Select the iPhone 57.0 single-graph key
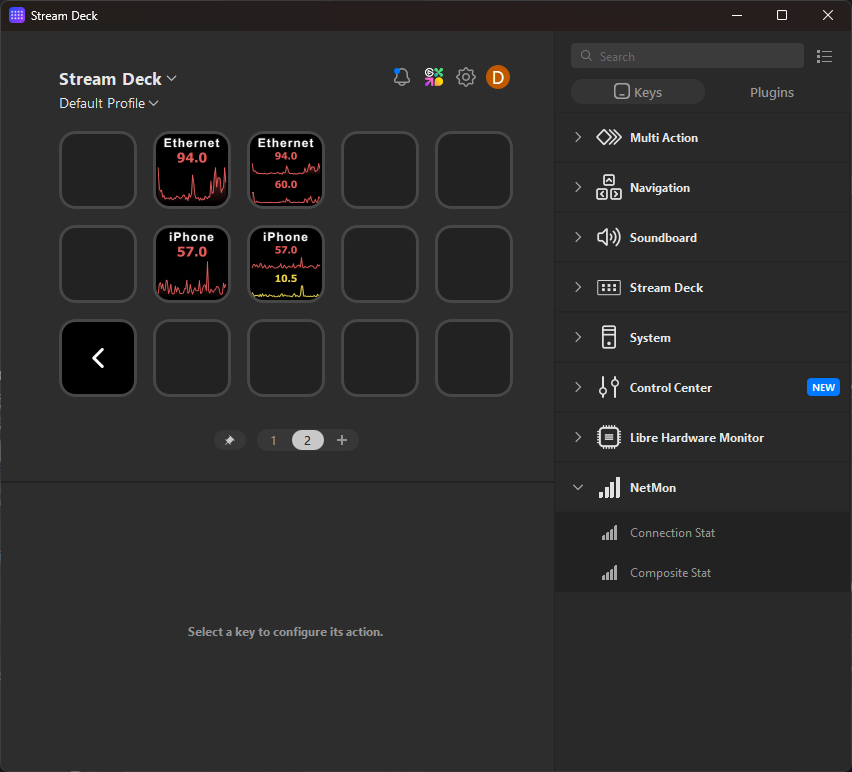The width and height of the screenshot is (852, 772). pos(192,263)
